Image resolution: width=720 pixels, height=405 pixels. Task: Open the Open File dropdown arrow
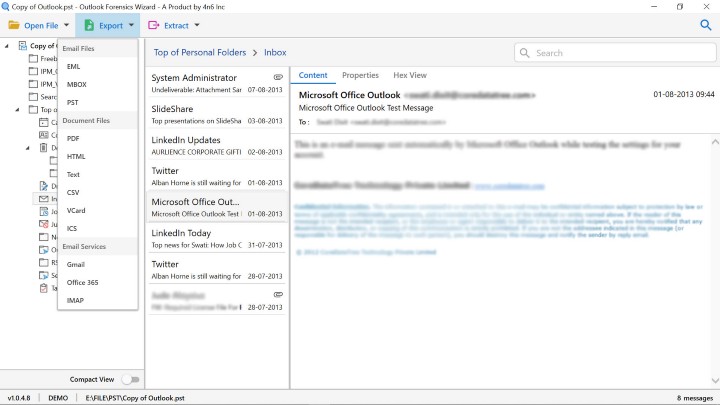pos(66,25)
